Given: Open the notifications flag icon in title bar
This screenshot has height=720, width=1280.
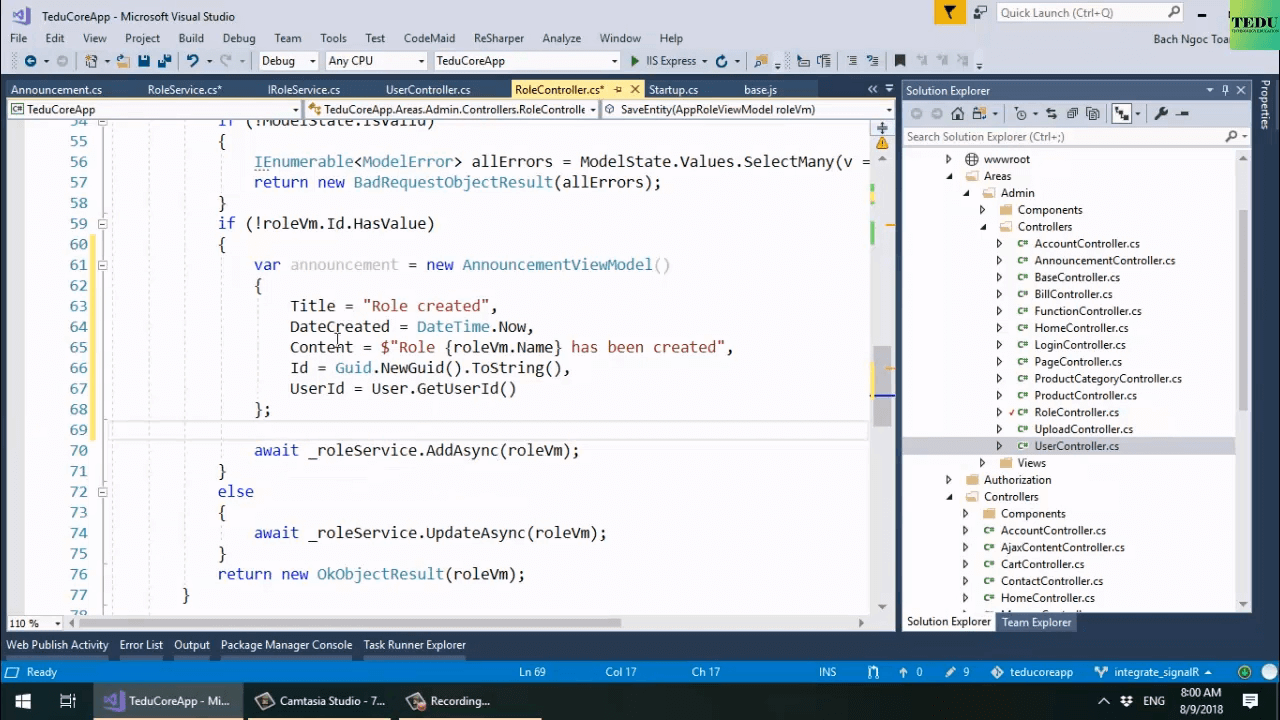Looking at the screenshot, I should click(948, 13).
